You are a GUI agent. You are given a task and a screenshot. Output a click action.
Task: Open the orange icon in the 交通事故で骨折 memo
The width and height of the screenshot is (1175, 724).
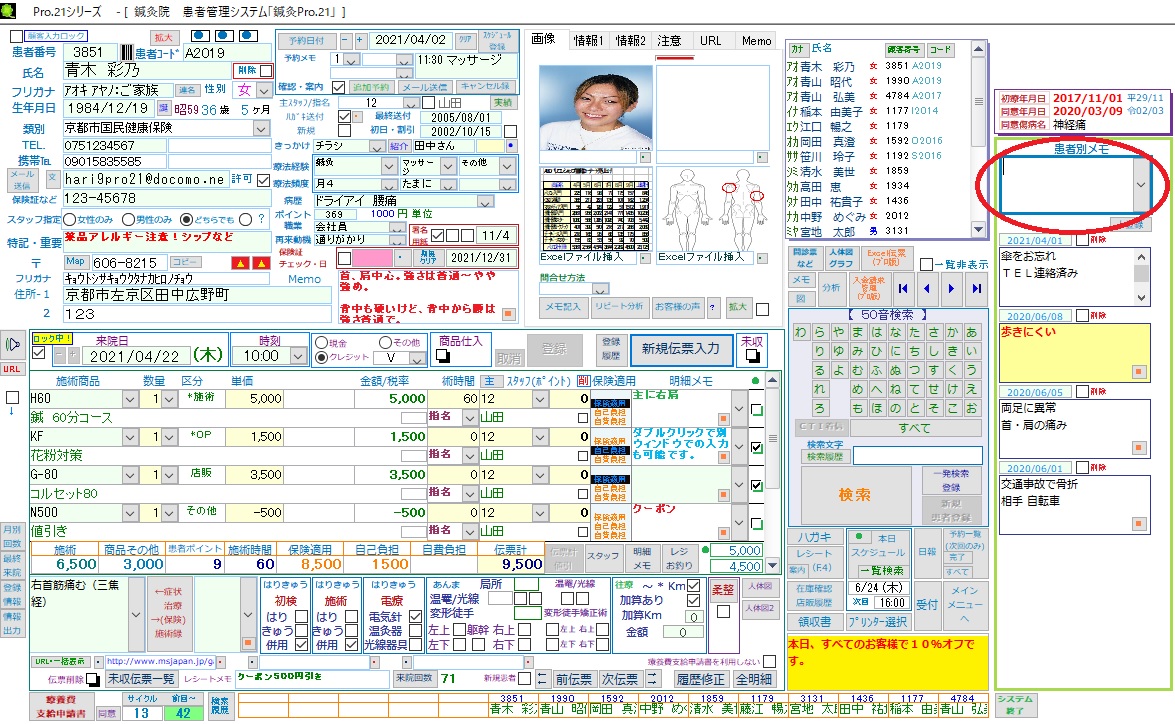(1139, 524)
